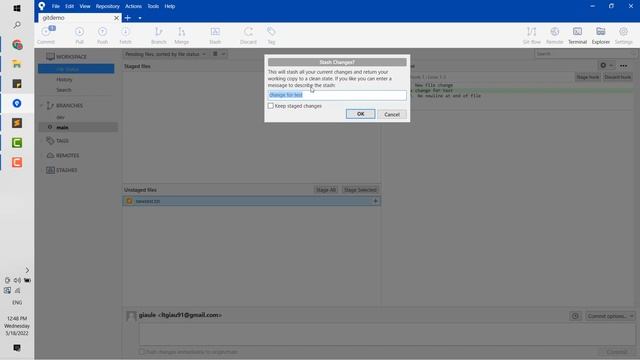Open the Sublime Text taskbar icon

click(x=17, y=123)
